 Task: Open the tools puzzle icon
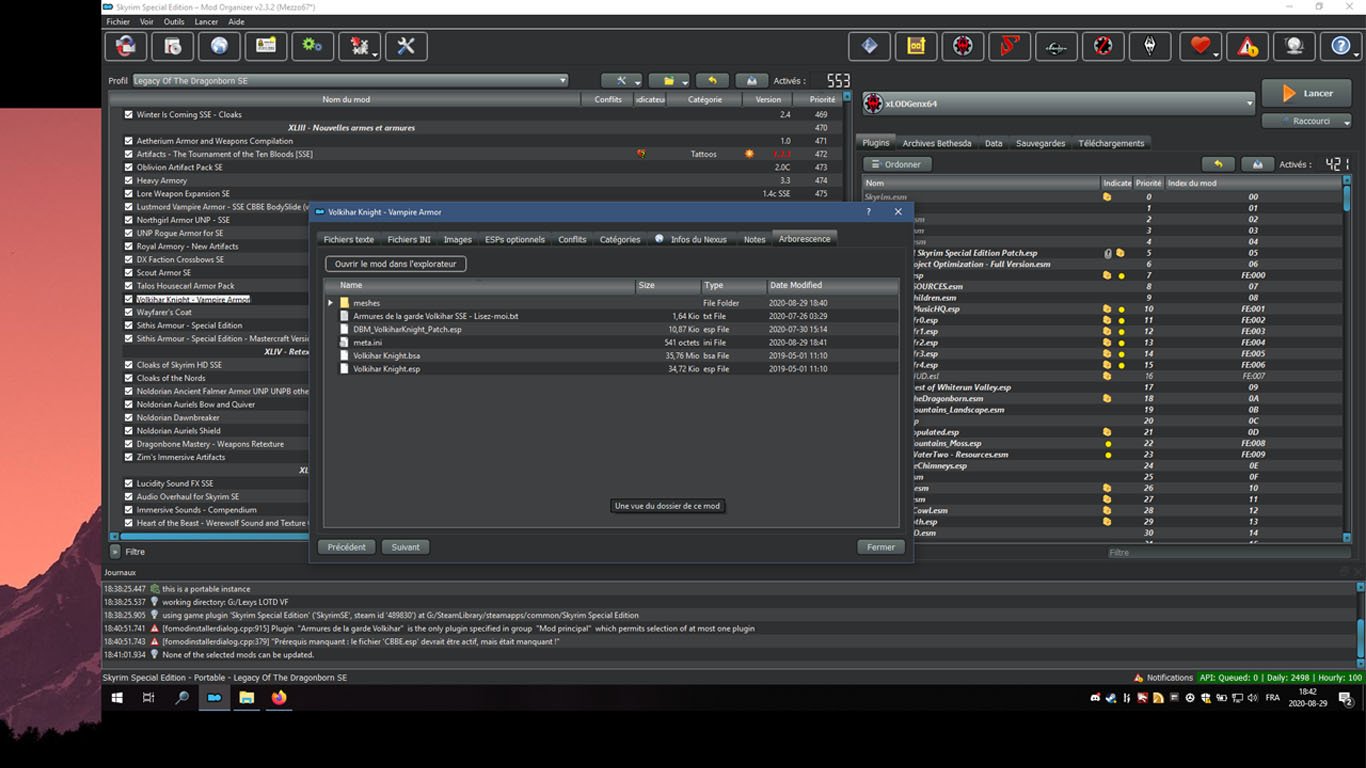click(359, 46)
